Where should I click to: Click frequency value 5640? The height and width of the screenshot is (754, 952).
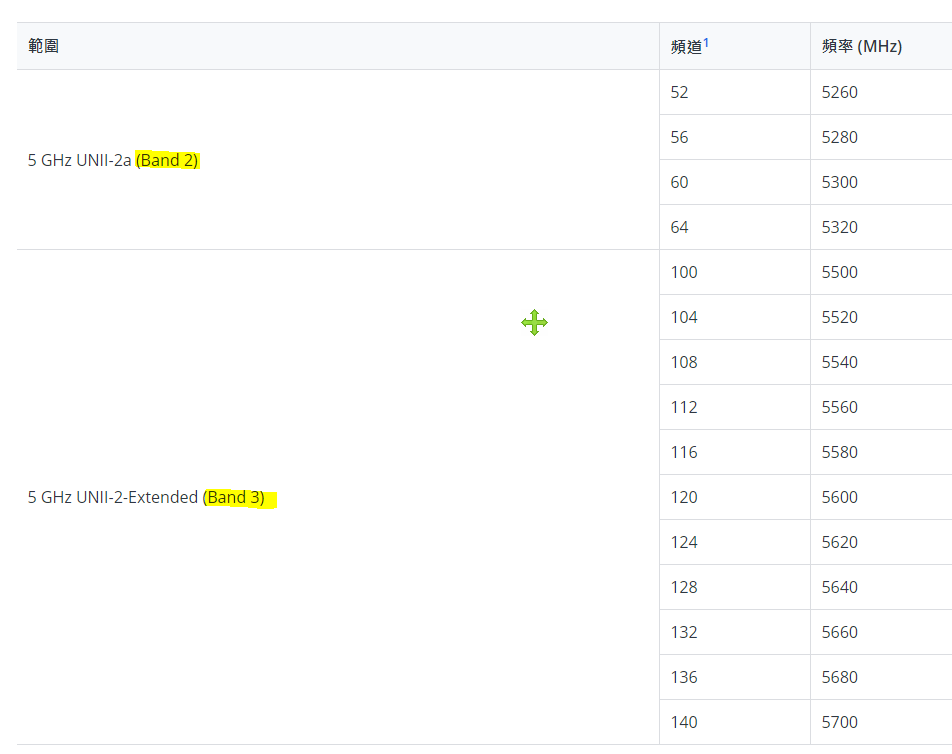click(840, 587)
